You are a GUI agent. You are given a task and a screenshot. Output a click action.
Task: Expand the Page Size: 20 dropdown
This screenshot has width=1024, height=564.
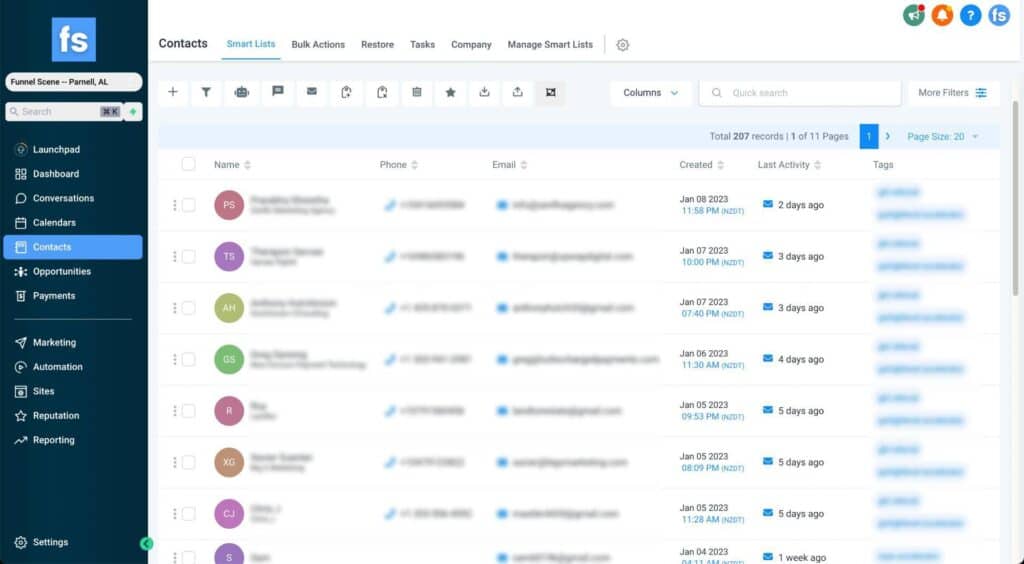point(943,136)
